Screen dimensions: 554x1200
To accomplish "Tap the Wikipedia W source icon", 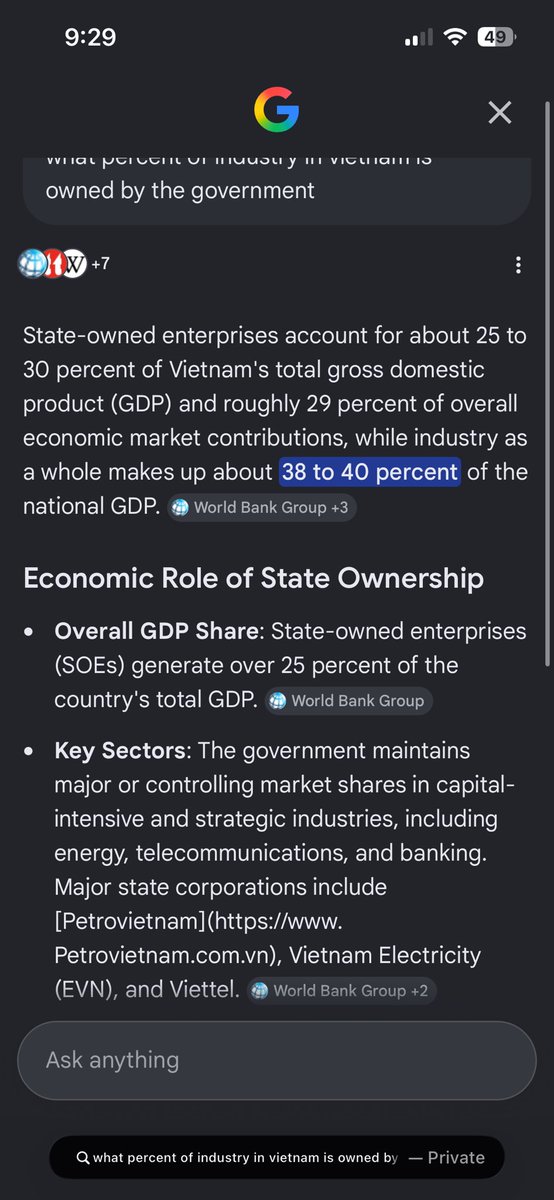I will [73, 264].
